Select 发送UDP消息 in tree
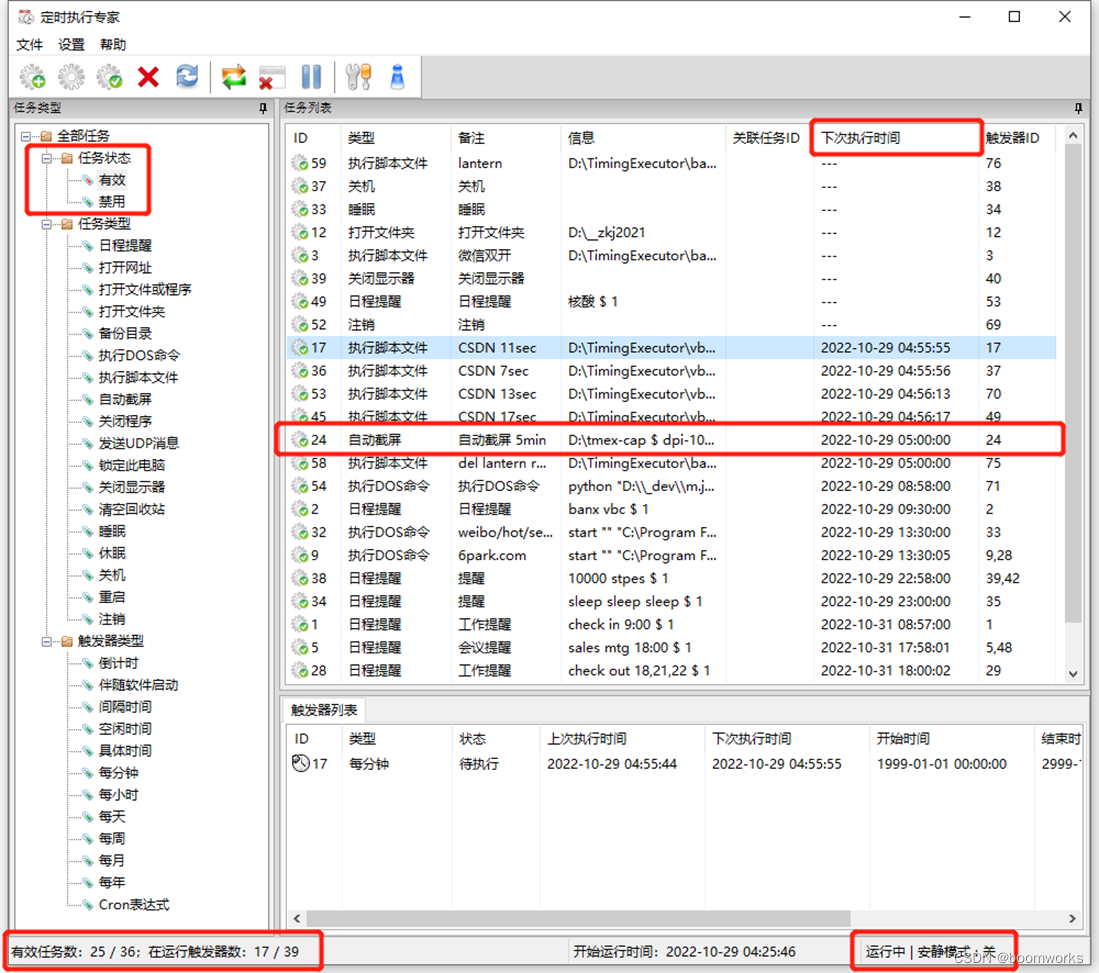 tap(139, 443)
